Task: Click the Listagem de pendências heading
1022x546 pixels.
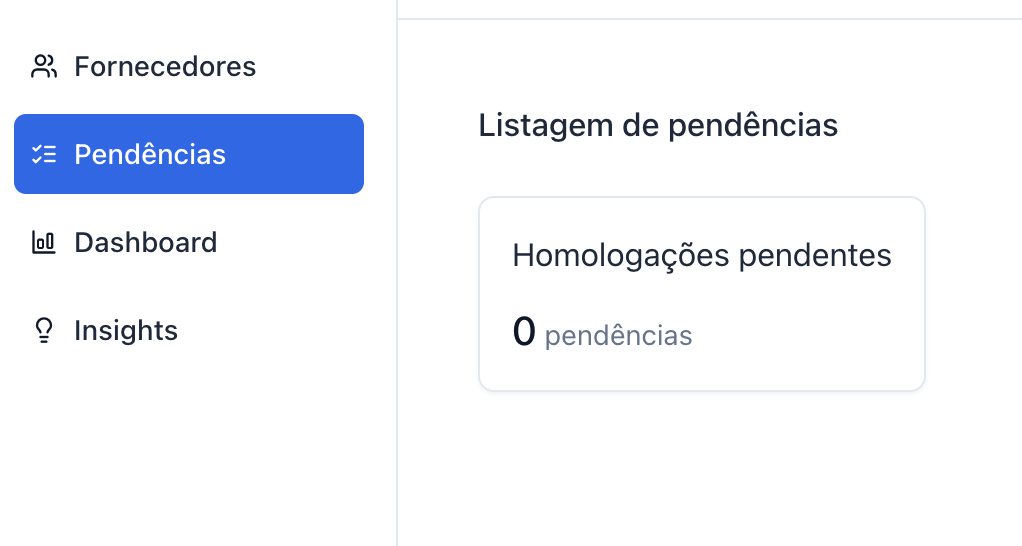Action: tap(658, 126)
